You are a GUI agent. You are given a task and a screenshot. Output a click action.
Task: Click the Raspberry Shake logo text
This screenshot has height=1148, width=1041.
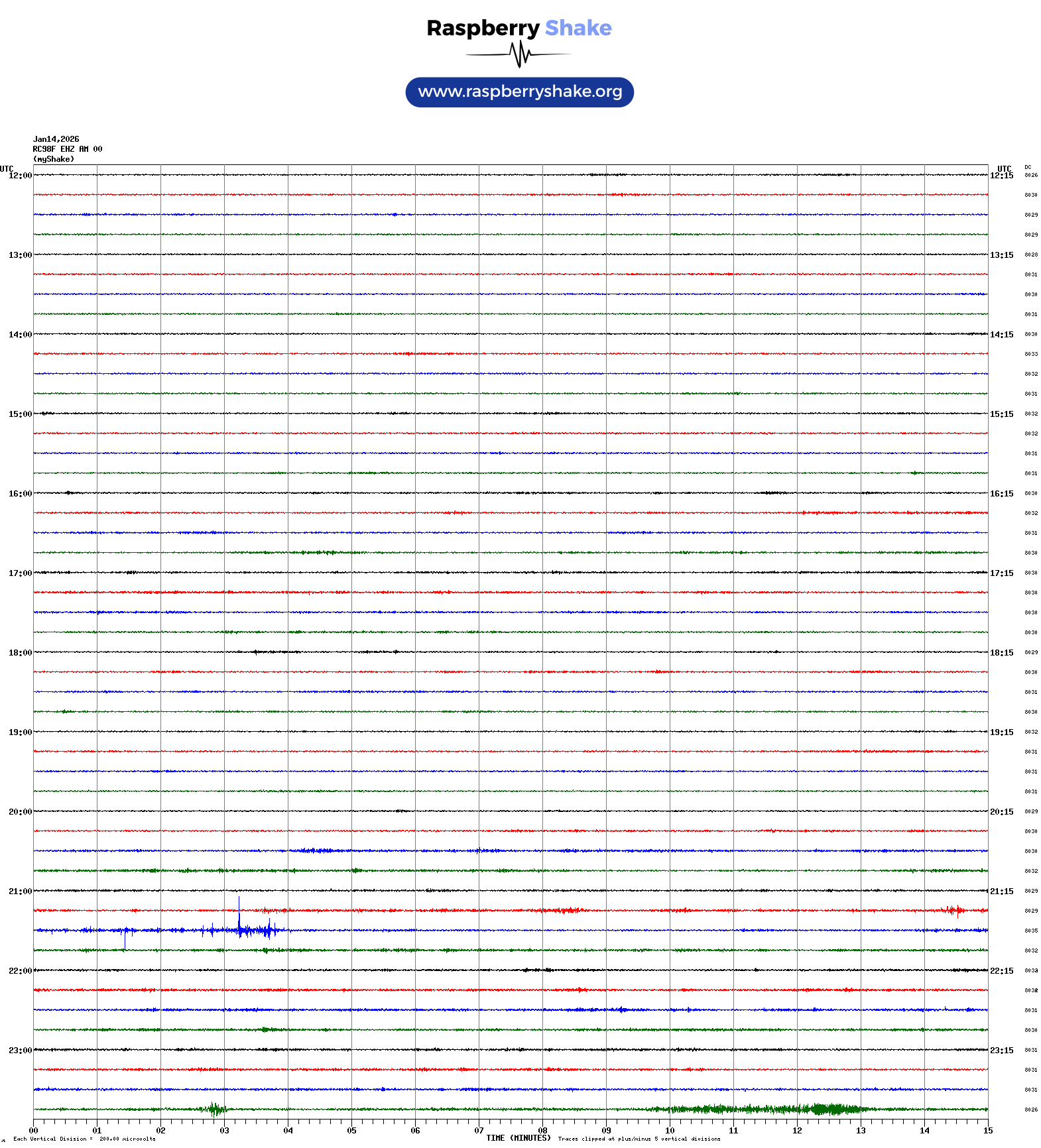point(519,29)
